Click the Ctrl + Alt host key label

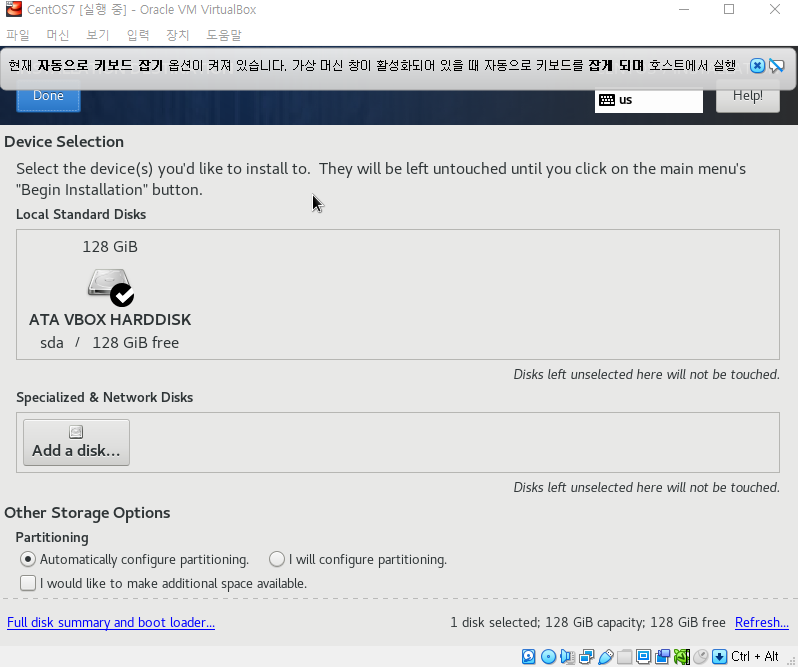point(755,656)
